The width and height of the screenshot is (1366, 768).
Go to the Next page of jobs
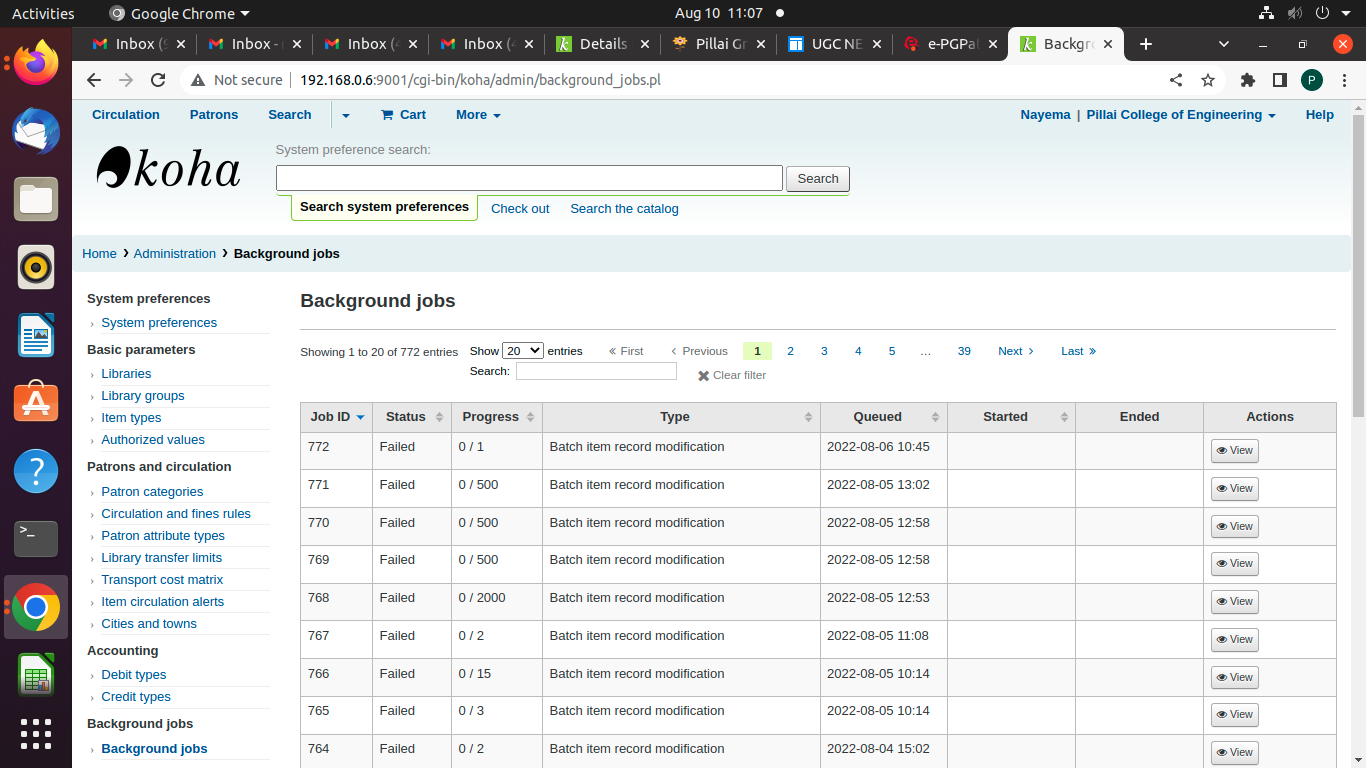[x=1015, y=351]
